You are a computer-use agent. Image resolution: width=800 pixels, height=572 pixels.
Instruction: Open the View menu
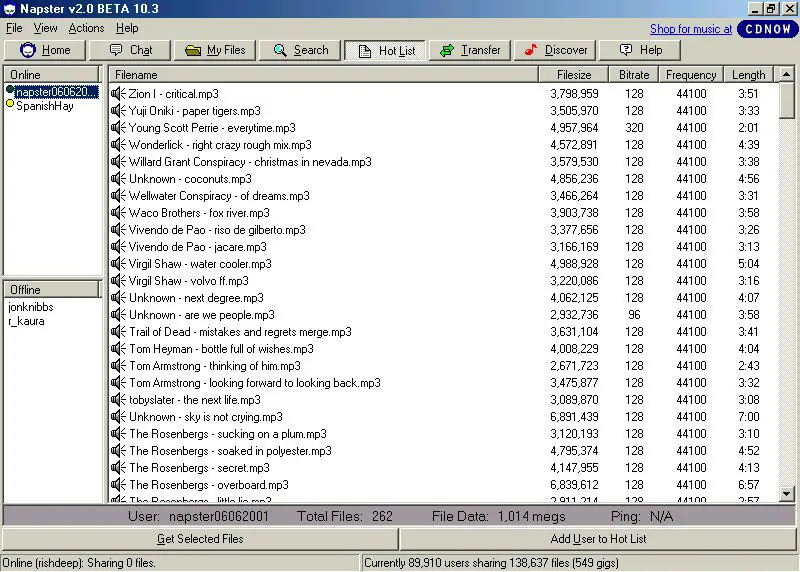45,28
